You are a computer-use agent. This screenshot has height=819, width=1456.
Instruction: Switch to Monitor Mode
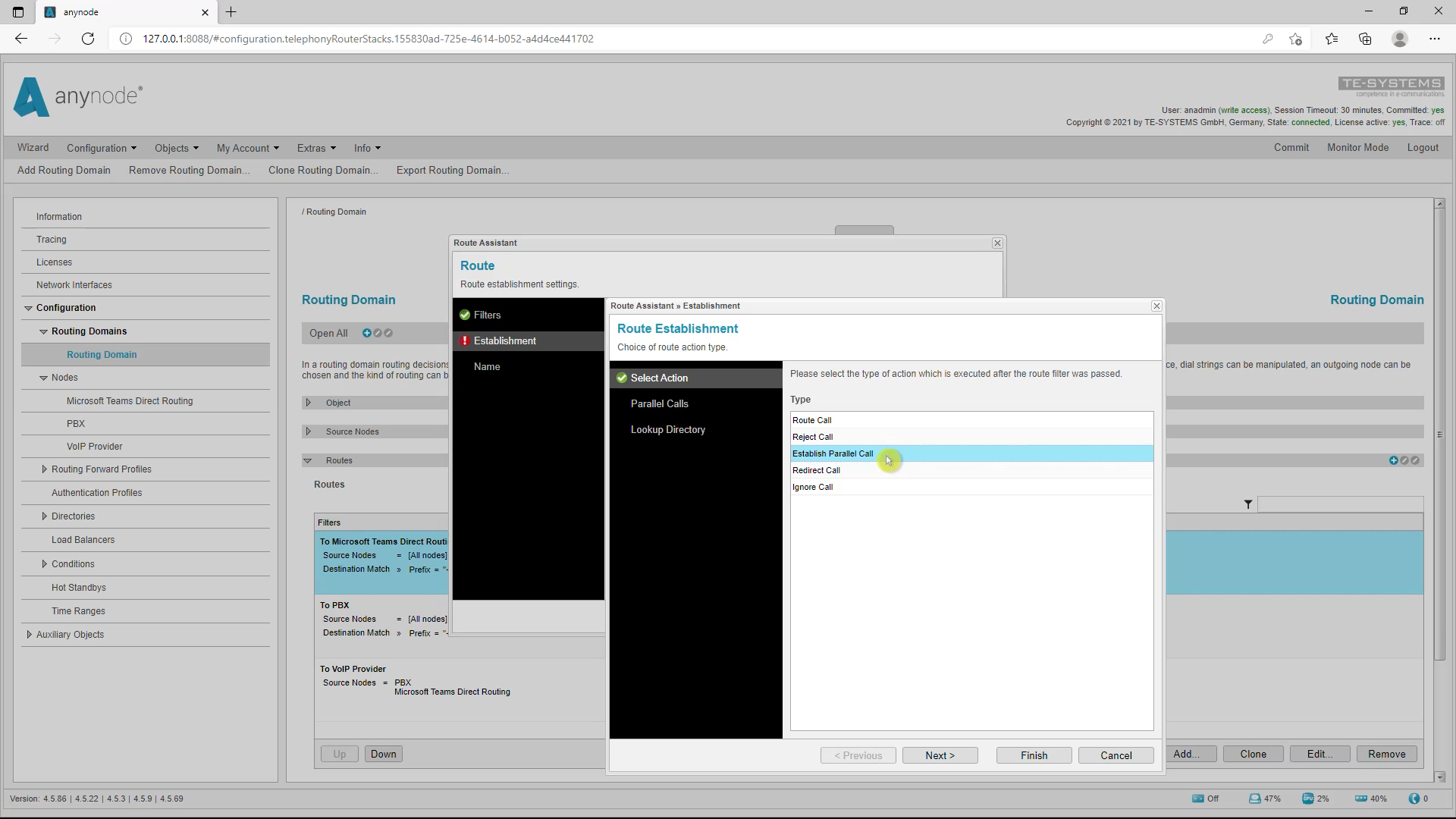tap(1357, 148)
